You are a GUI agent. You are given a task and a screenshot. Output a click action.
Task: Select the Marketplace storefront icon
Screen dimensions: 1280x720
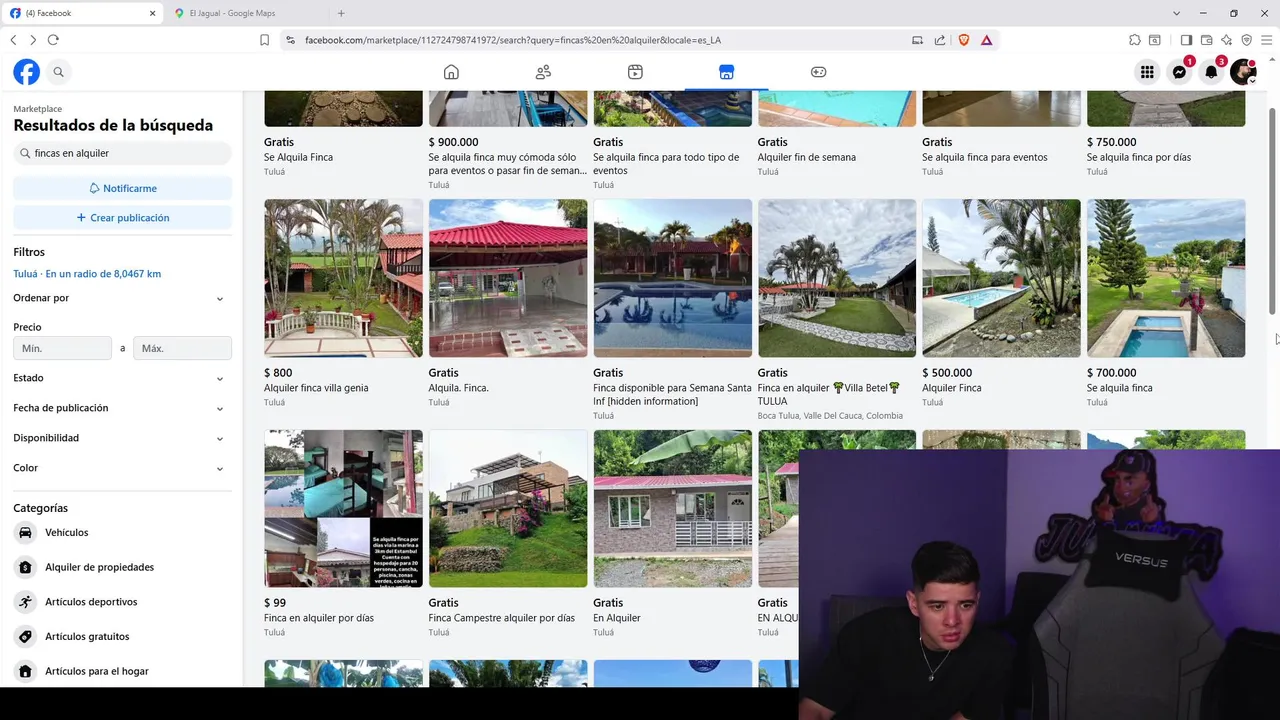[x=726, y=72]
